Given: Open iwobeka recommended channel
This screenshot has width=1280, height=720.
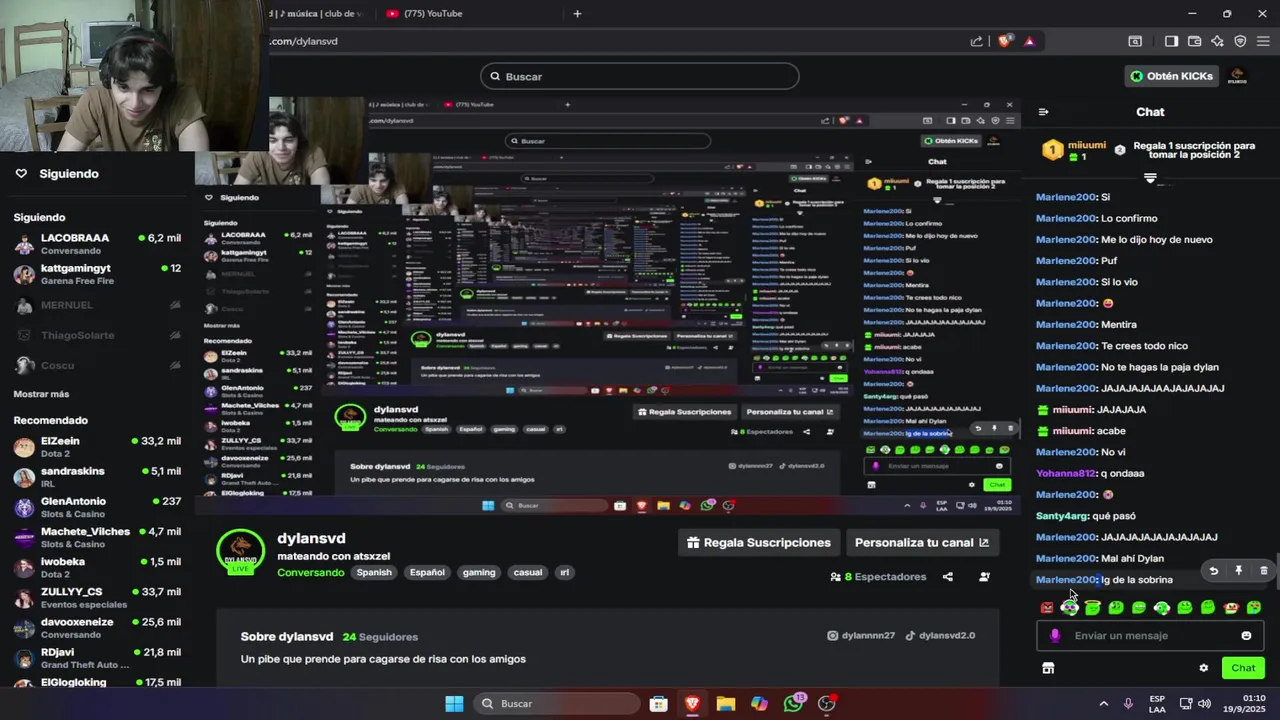Looking at the screenshot, I should tap(97, 567).
